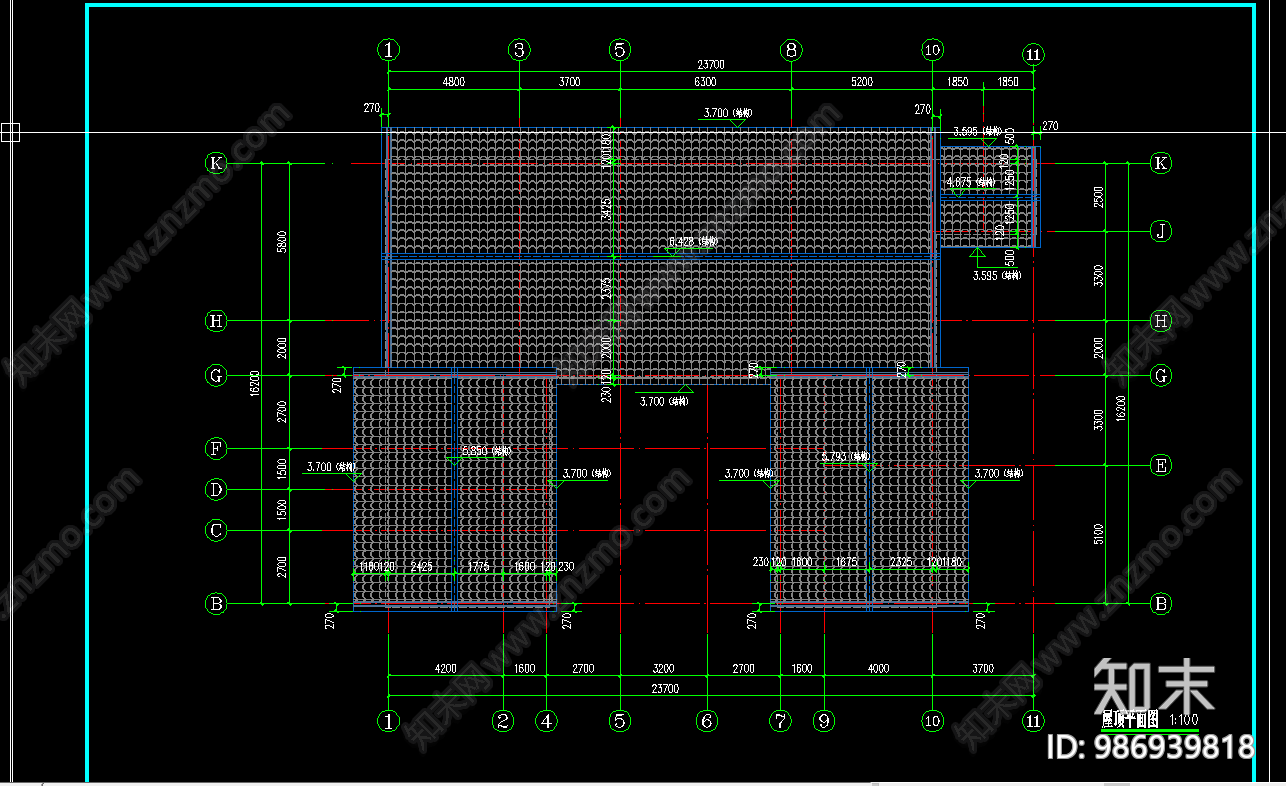Pick axis bubble 4 on bottom row

click(x=546, y=720)
